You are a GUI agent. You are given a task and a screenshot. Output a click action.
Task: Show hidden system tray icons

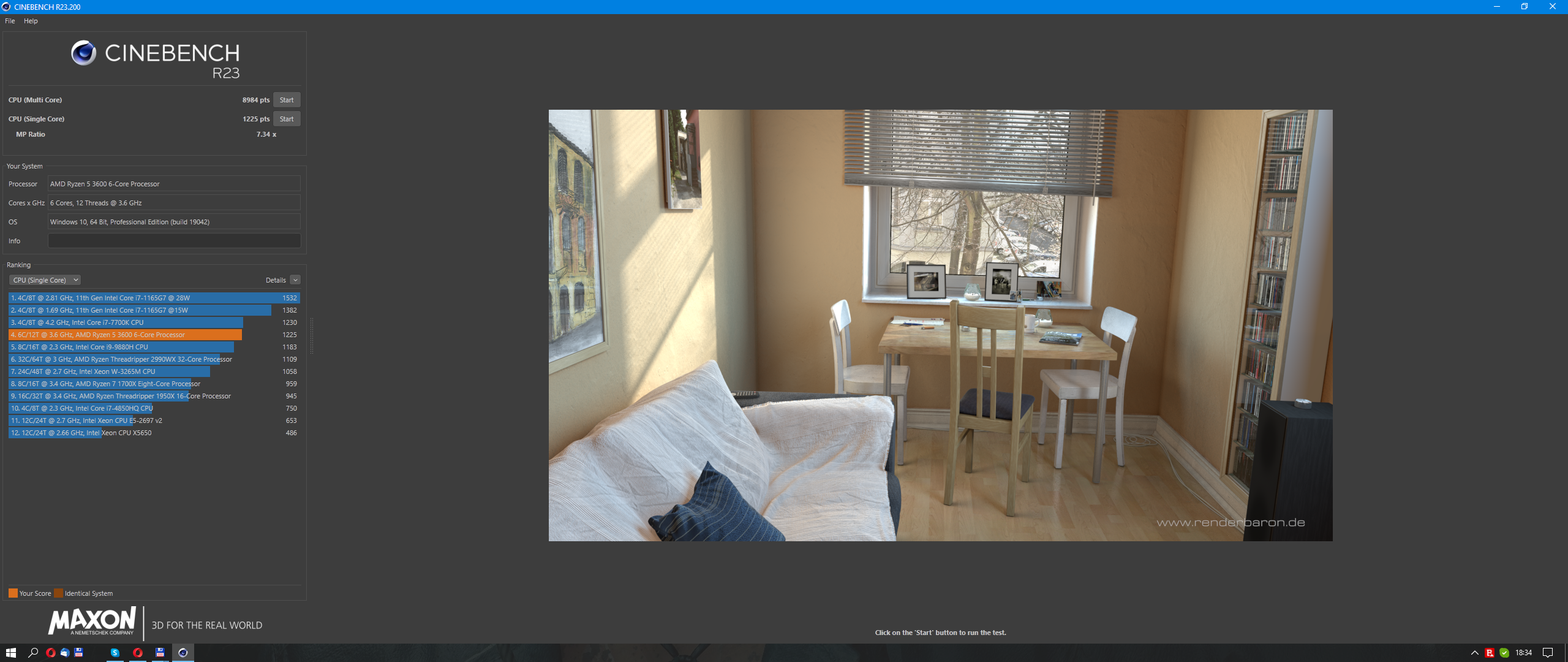point(1475,653)
